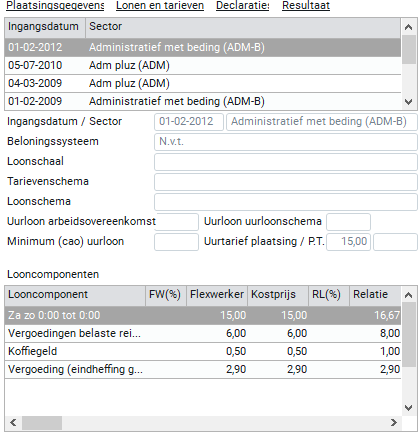Click the horizontal scroll left arrow
Viewport: 419px width, 437px height.
pos(13,423)
